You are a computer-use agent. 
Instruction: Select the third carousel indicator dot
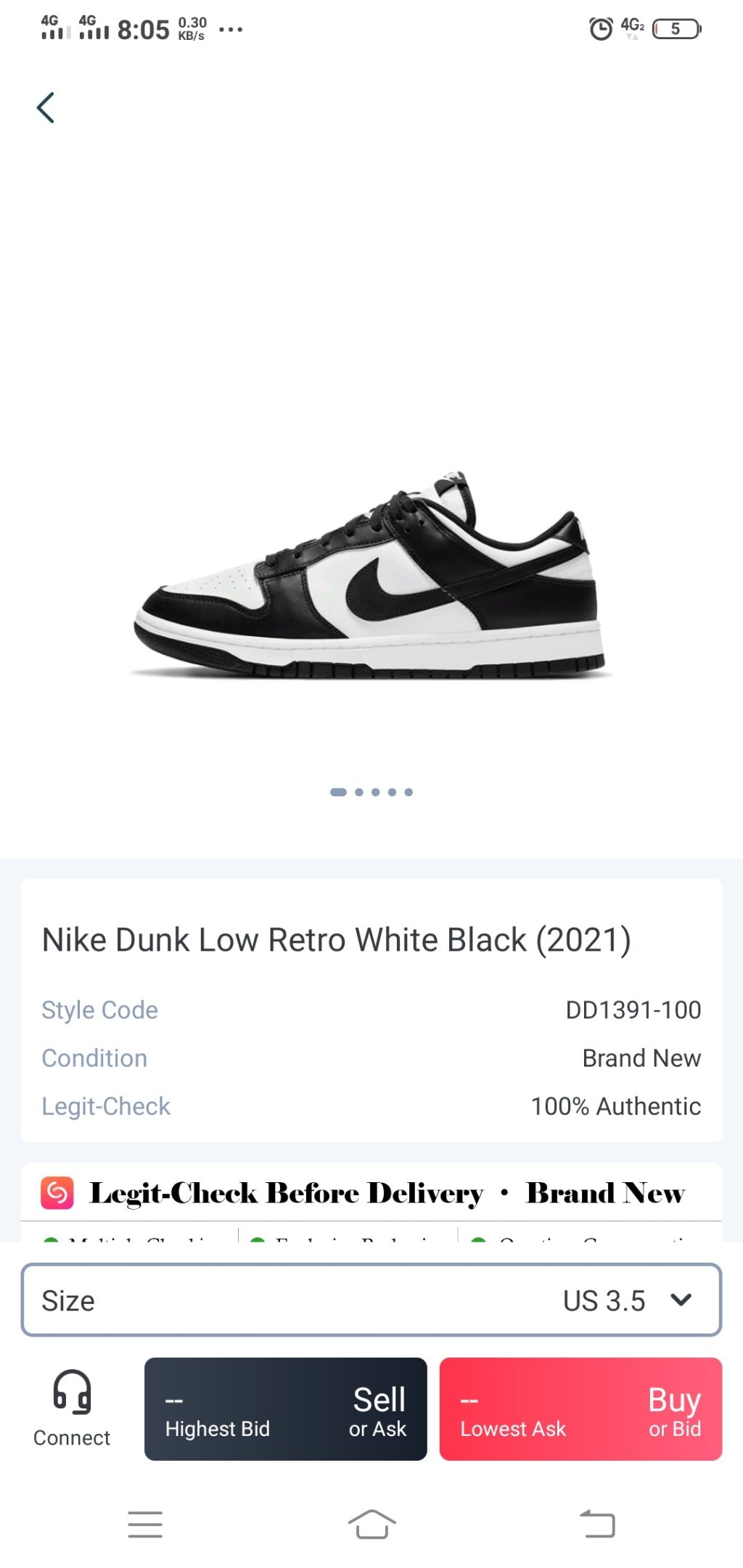click(376, 792)
